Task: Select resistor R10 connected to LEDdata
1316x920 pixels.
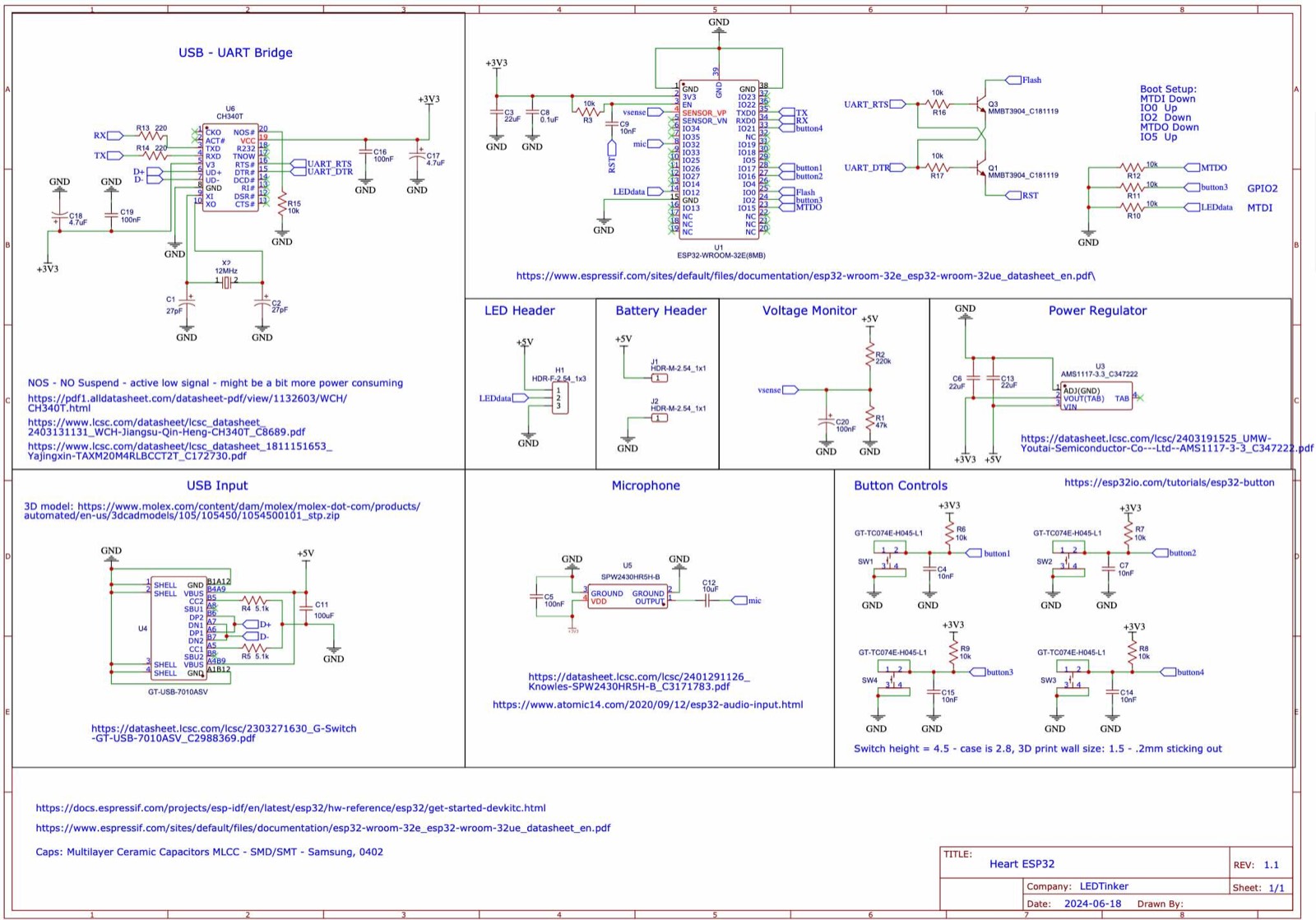Action: tap(1134, 207)
